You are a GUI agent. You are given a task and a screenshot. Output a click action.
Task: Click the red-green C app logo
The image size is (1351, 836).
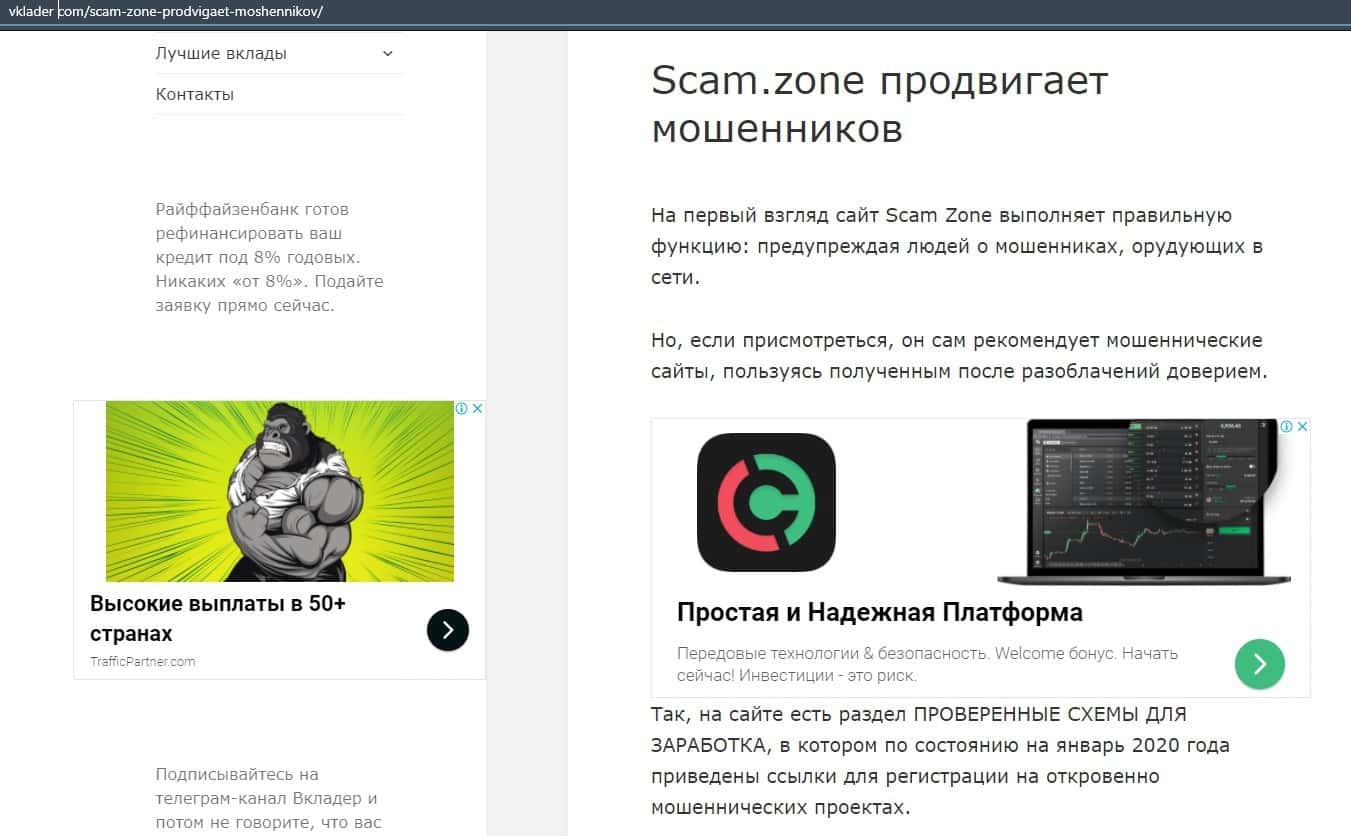pyautogui.click(x=766, y=502)
